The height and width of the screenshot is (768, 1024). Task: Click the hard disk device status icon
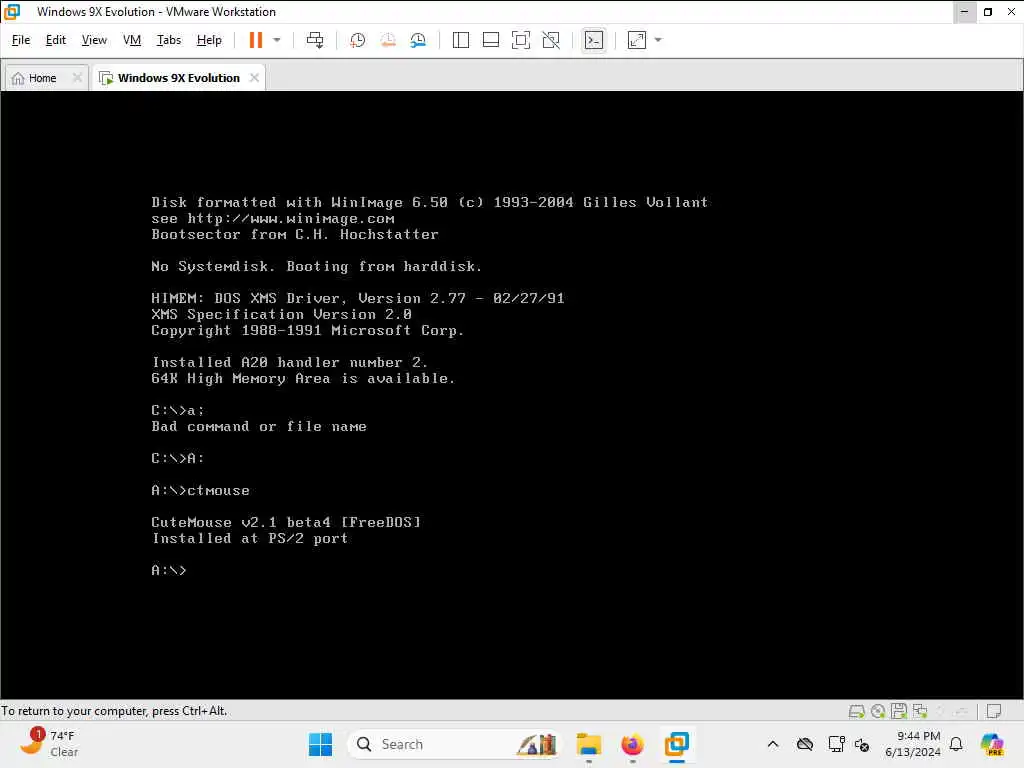[856, 711]
